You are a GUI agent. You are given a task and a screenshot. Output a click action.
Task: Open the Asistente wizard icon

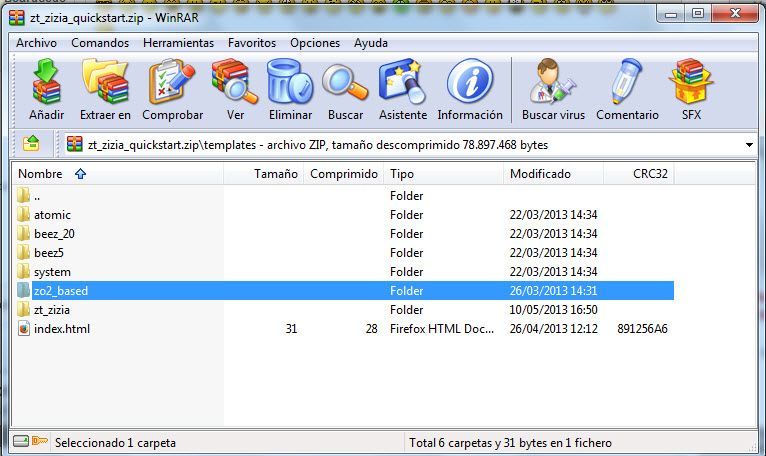click(403, 82)
